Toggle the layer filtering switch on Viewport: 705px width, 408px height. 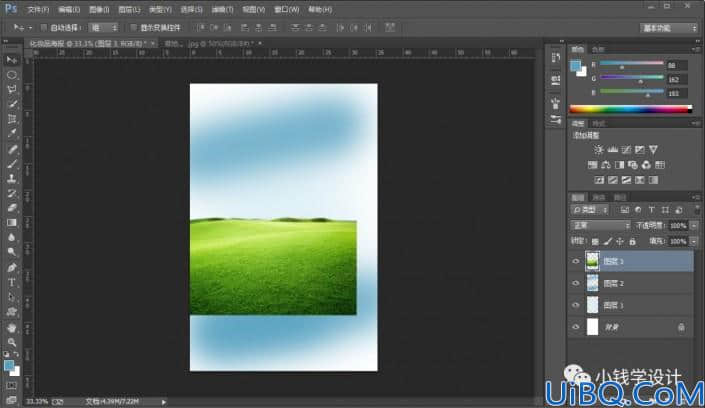coord(696,210)
